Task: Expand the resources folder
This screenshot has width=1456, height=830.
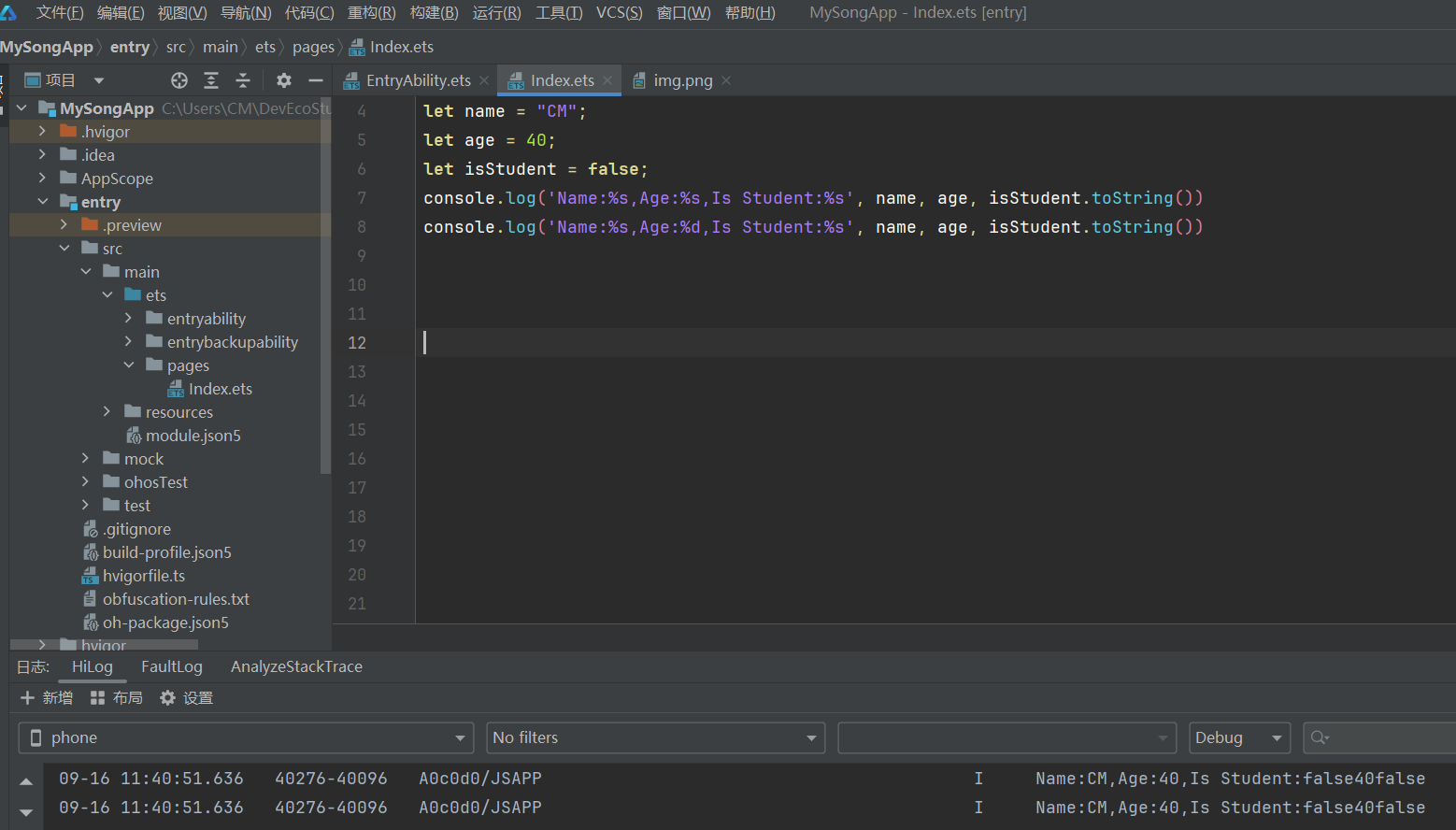Action: click(107, 412)
